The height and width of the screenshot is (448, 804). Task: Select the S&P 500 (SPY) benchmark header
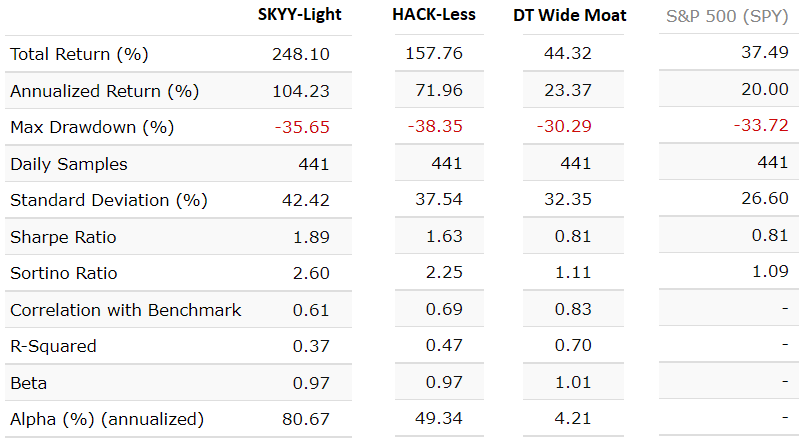727,16
